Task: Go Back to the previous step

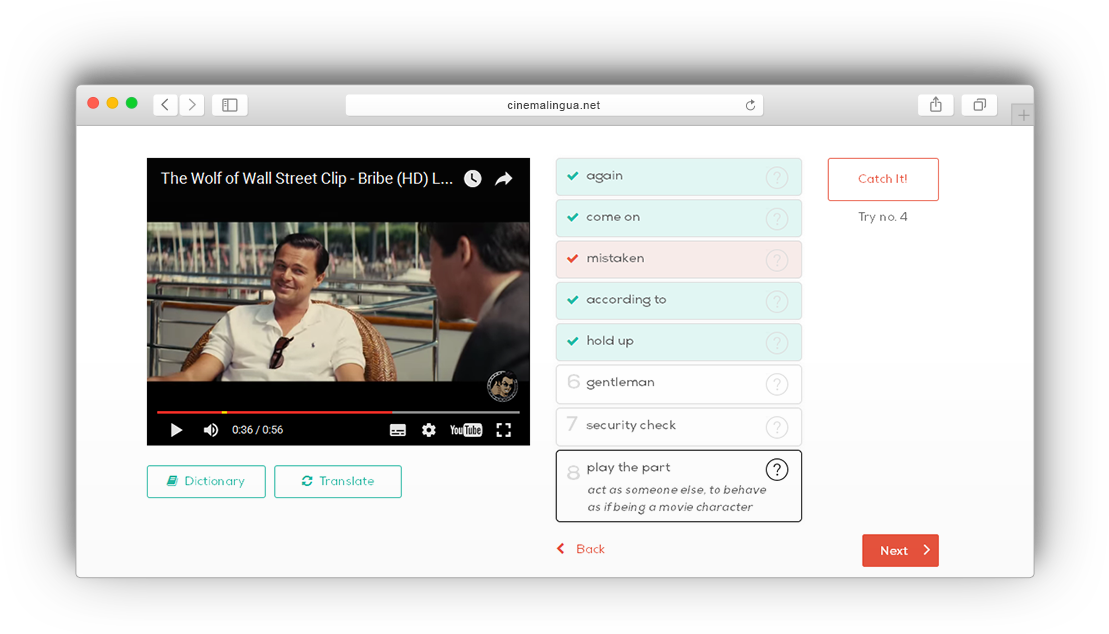Action: point(581,549)
